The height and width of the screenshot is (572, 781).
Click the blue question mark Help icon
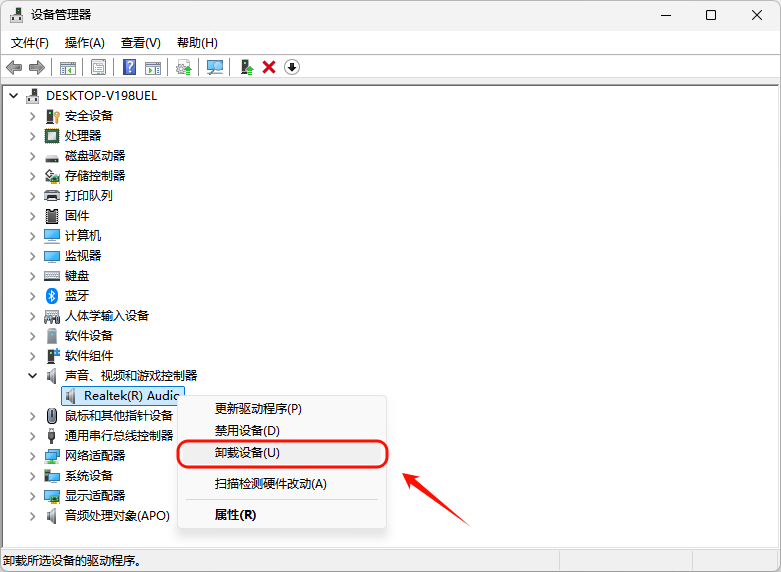pos(130,67)
